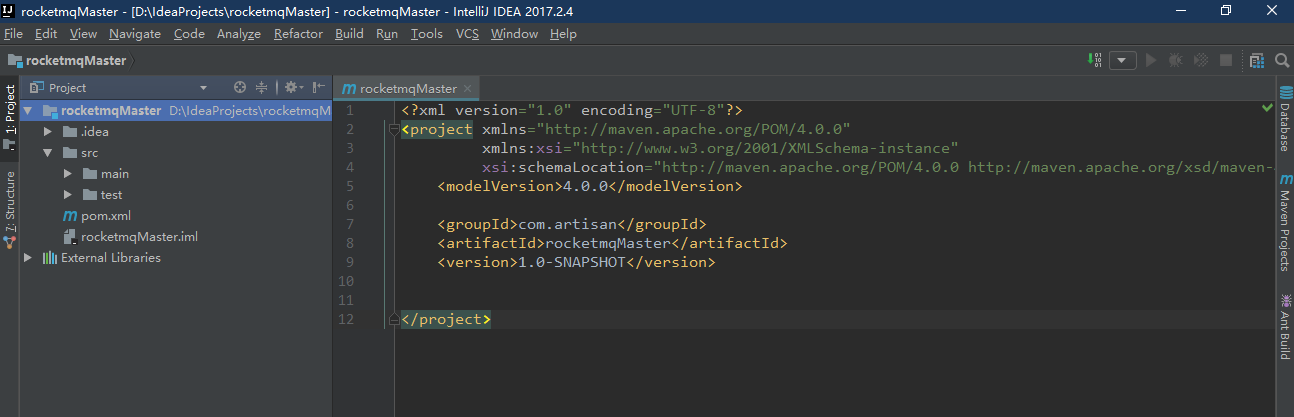
Task: Select the main folder row
Action: click(176, 174)
